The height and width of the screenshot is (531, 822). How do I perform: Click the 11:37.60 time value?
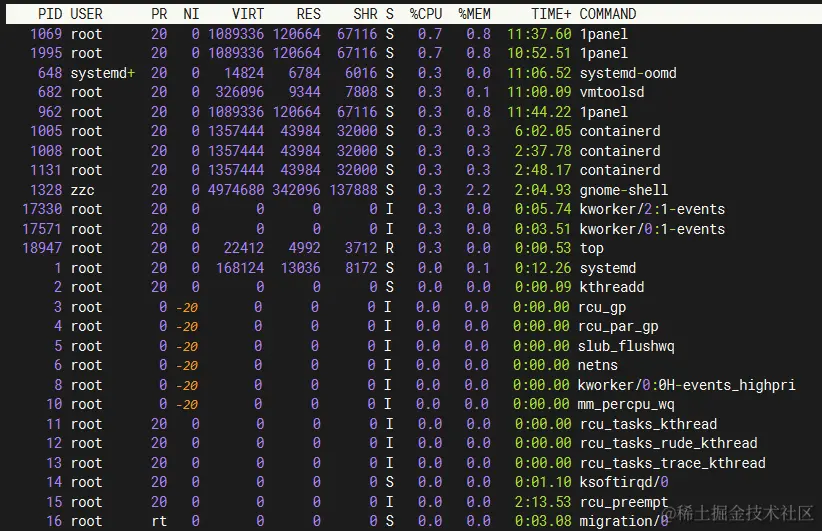539,34
